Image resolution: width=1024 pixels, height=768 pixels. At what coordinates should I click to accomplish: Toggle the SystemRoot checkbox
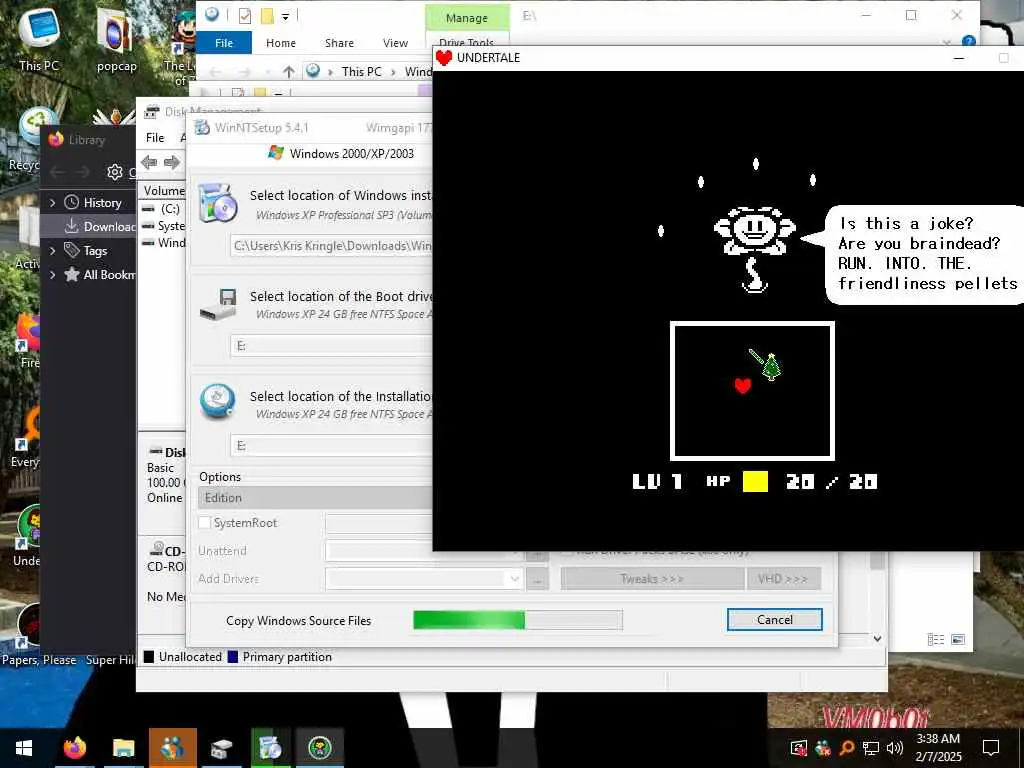pyautogui.click(x=204, y=522)
